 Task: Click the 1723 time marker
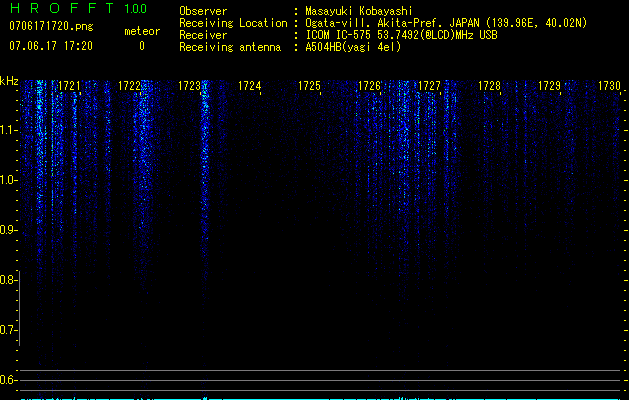pyautogui.click(x=189, y=86)
